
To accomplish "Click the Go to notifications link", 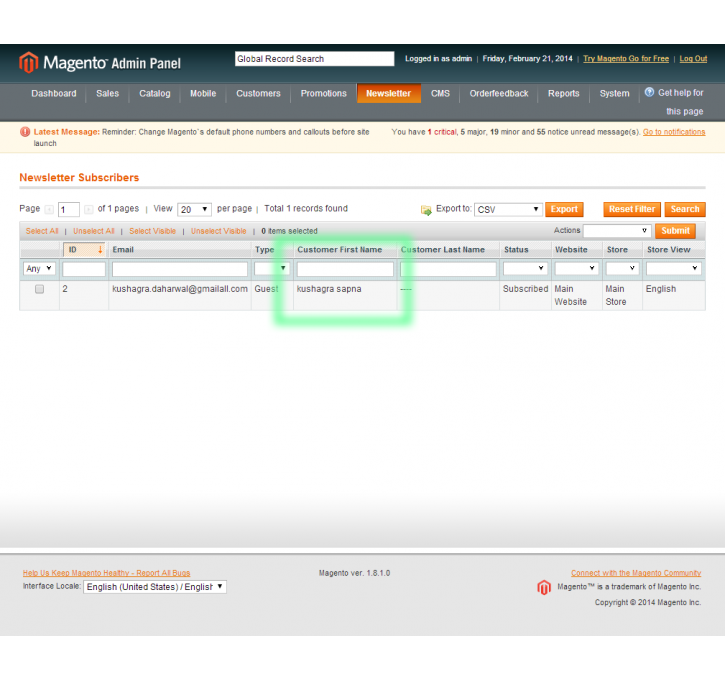I will pyautogui.click(x=674, y=132).
